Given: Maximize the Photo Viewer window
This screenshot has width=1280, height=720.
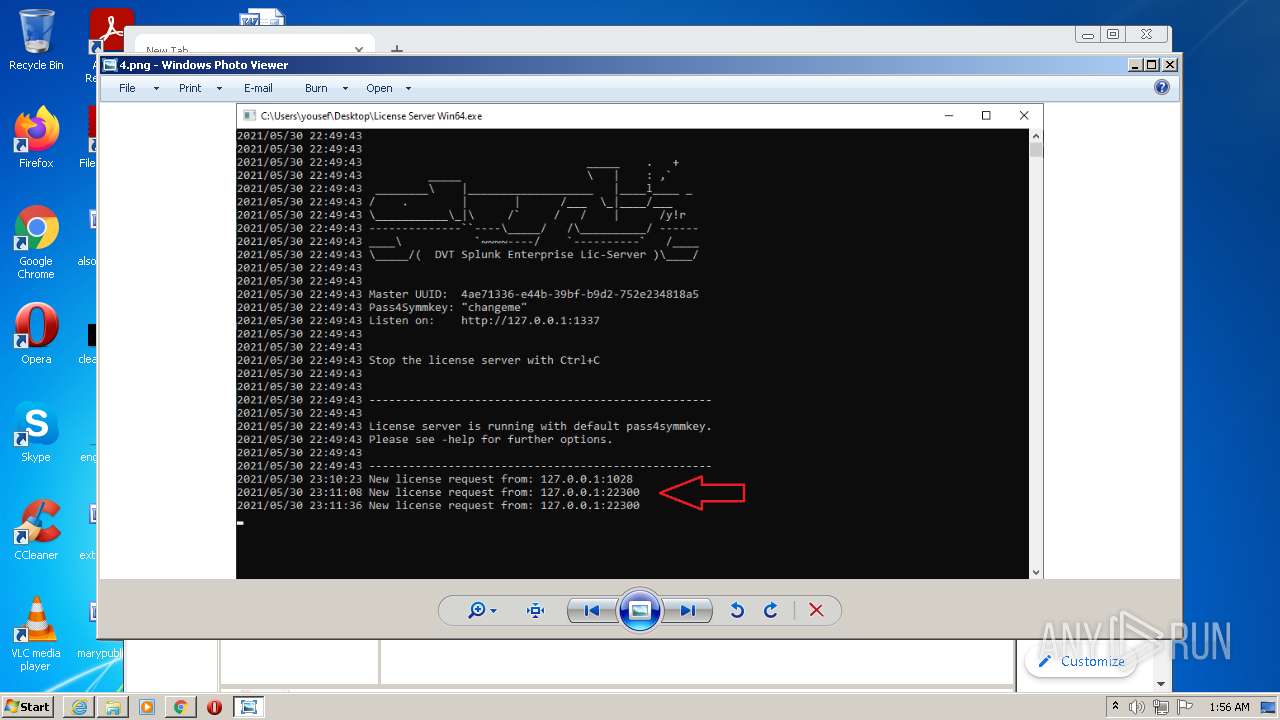Looking at the screenshot, I should (x=1152, y=65).
